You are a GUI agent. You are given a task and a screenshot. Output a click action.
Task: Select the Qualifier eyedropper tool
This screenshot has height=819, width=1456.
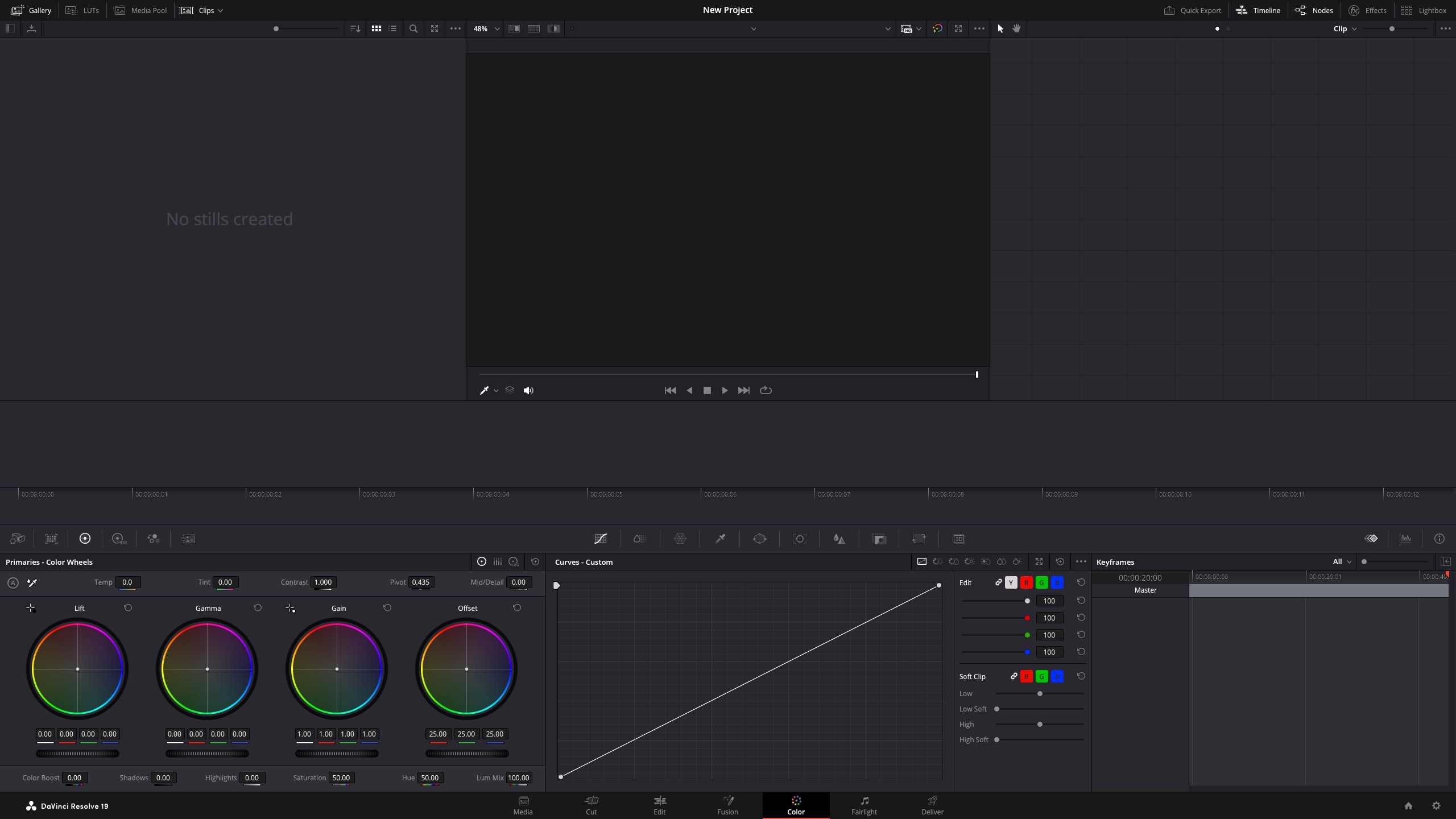click(719, 539)
